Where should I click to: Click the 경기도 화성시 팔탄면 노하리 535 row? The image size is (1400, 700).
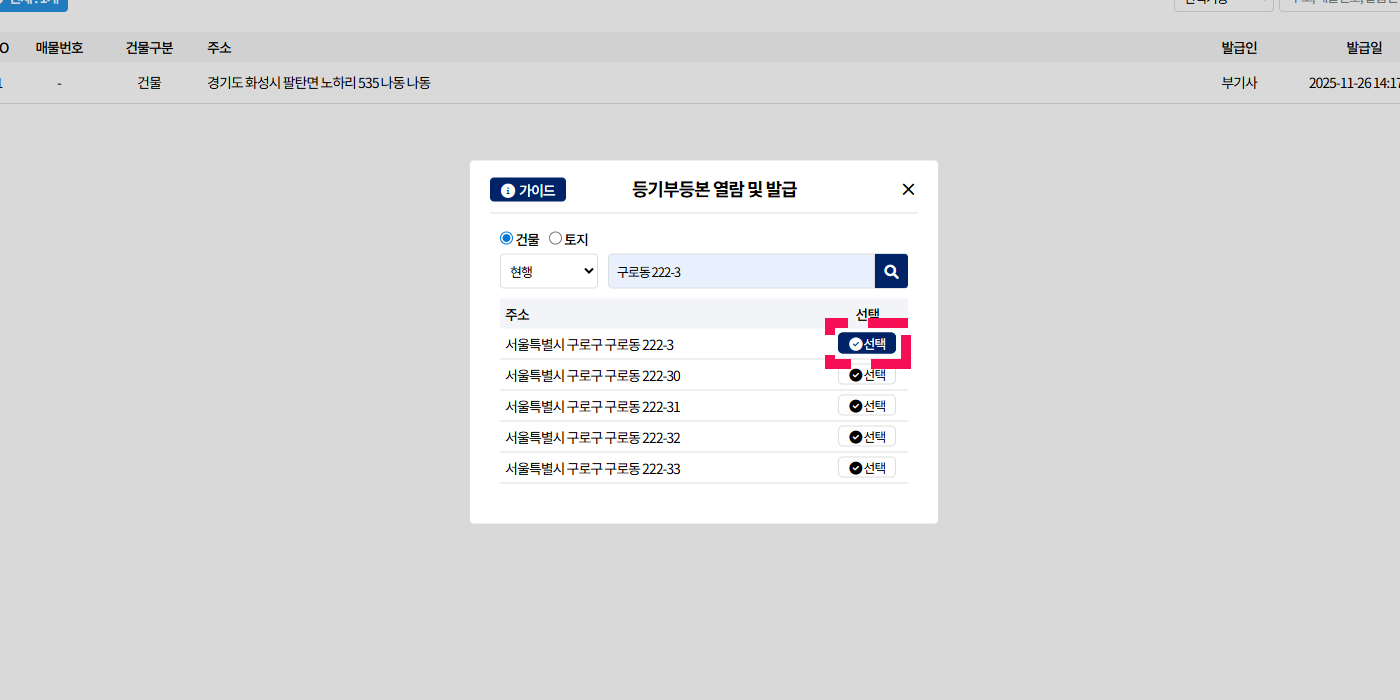point(318,83)
